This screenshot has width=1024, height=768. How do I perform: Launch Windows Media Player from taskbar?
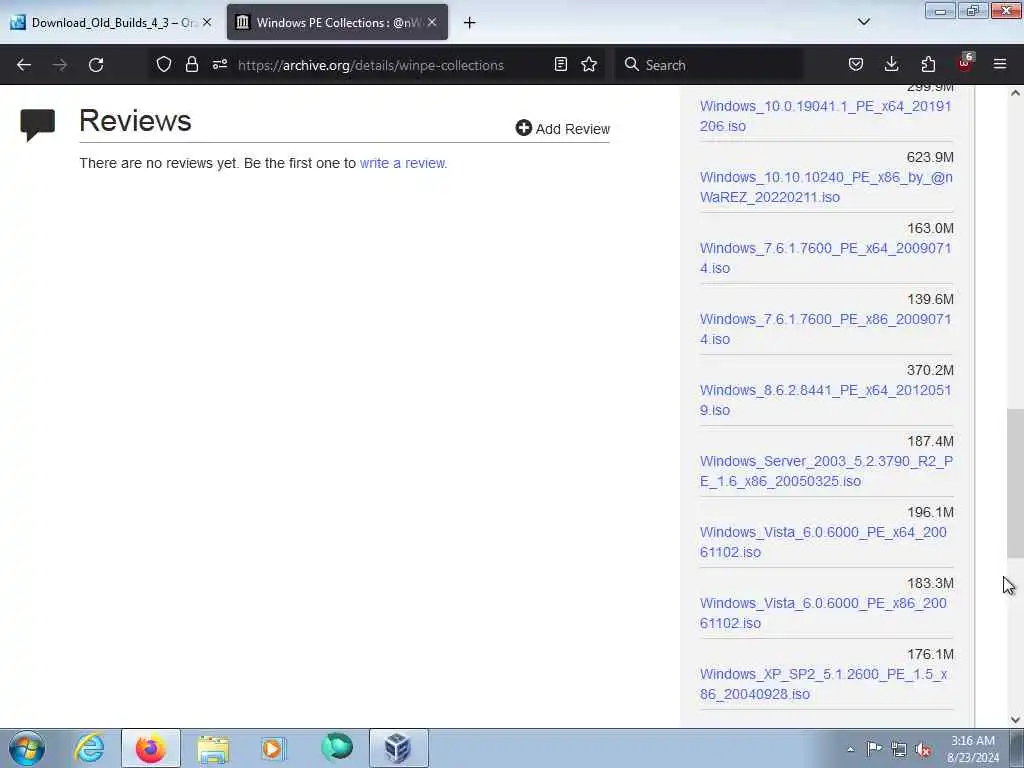coord(274,748)
